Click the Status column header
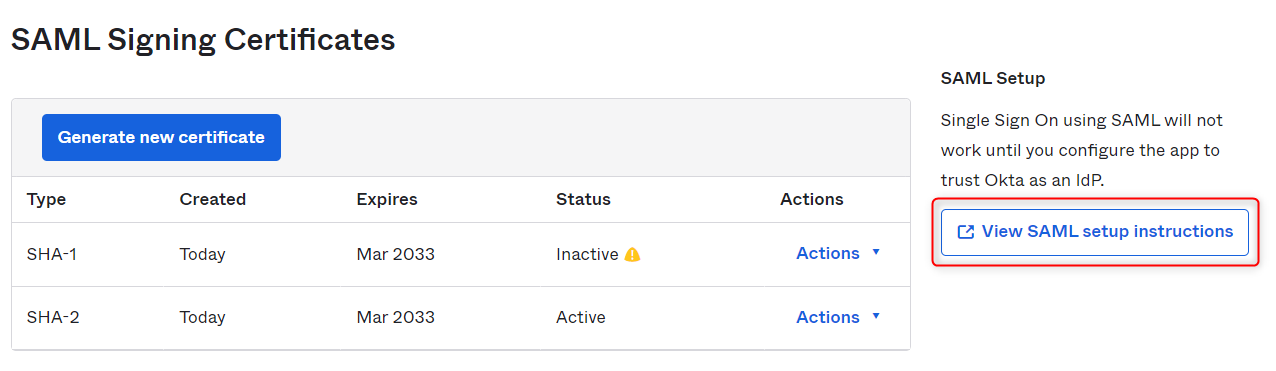Screen dimensions: 1276x371 (x=583, y=199)
